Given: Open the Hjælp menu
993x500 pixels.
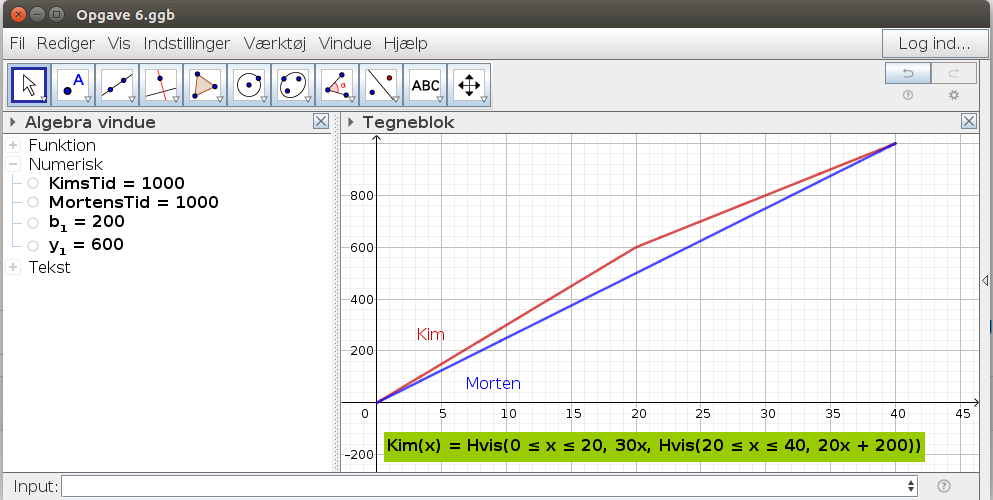Looking at the screenshot, I should pyautogui.click(x=405, y=44).
